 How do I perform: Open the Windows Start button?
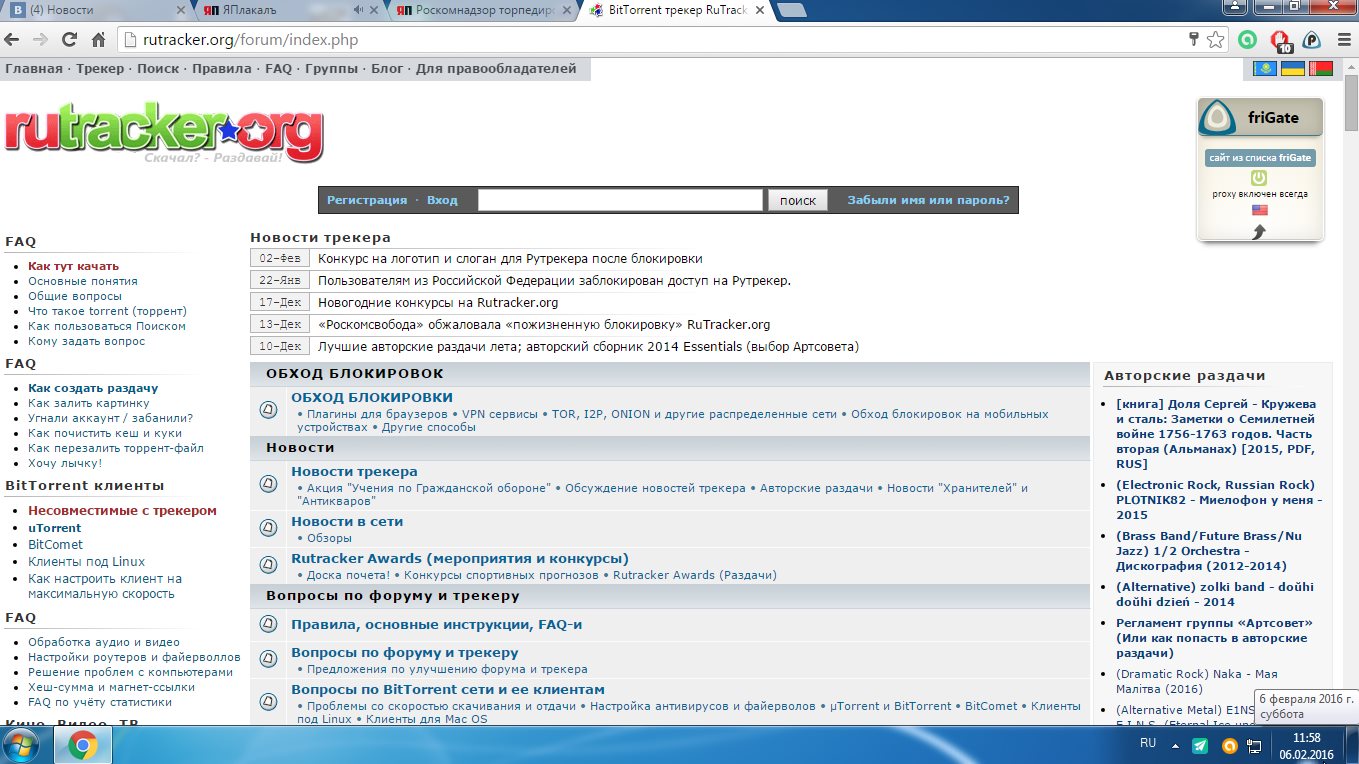pos(22,745)
